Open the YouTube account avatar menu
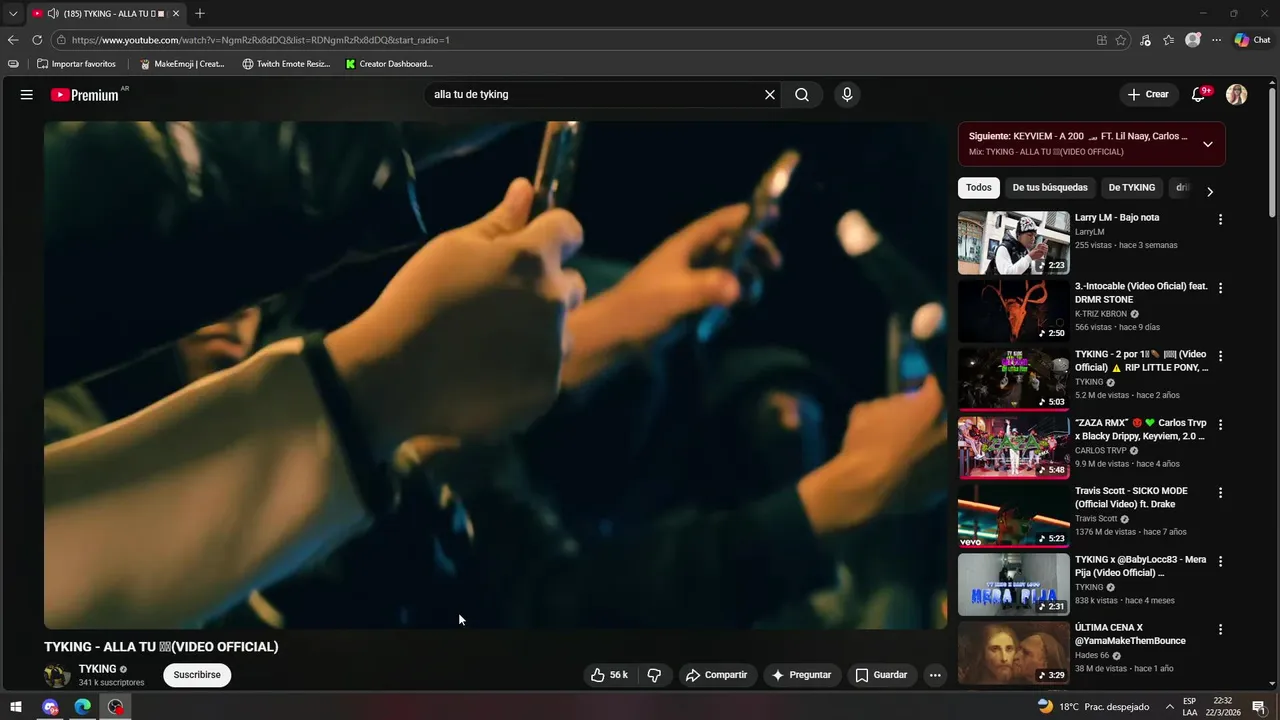The image size is (1280, 720). [x=1237, y=95]
